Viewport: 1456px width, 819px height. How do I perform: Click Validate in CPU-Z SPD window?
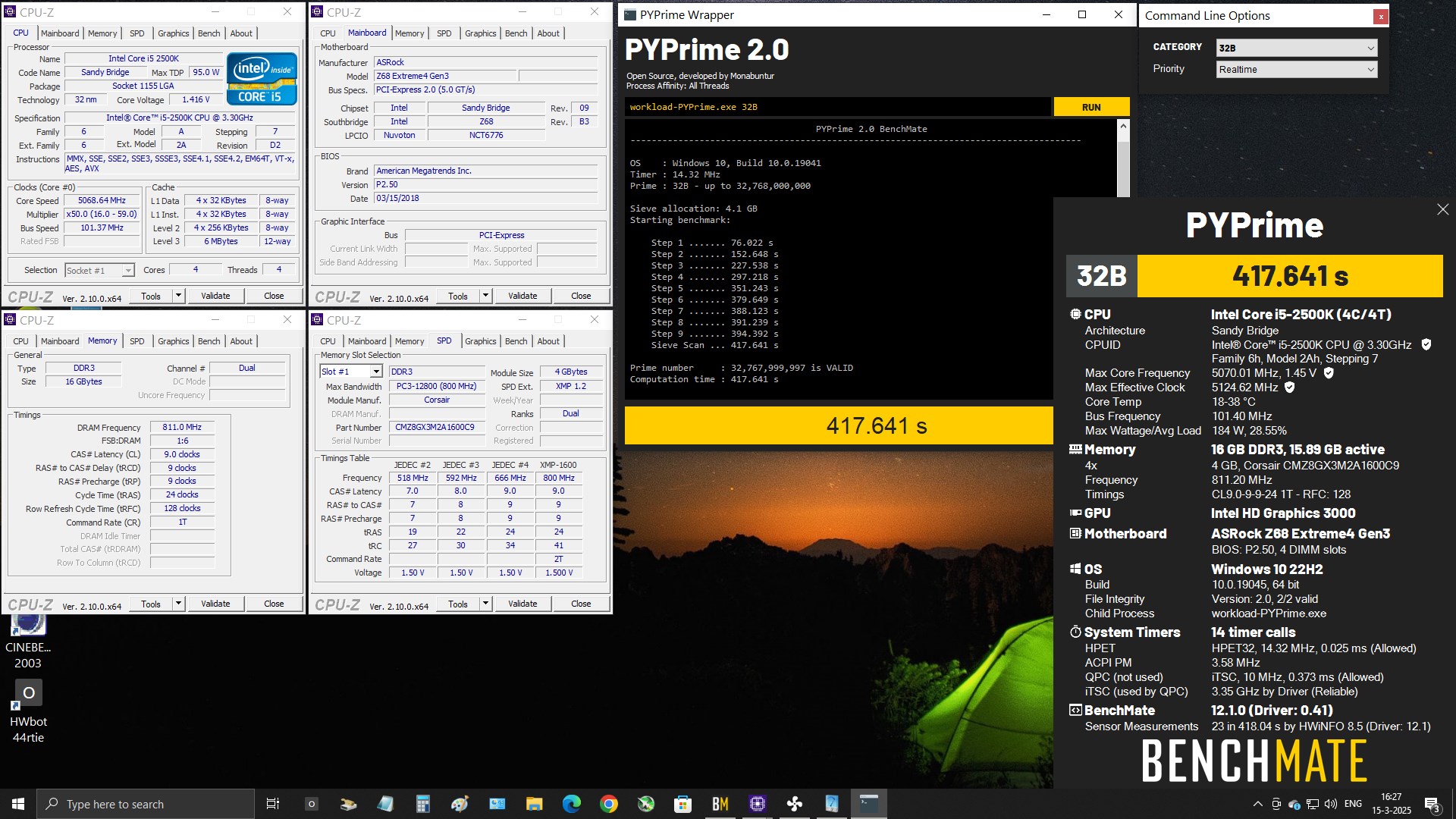(522, 604)
